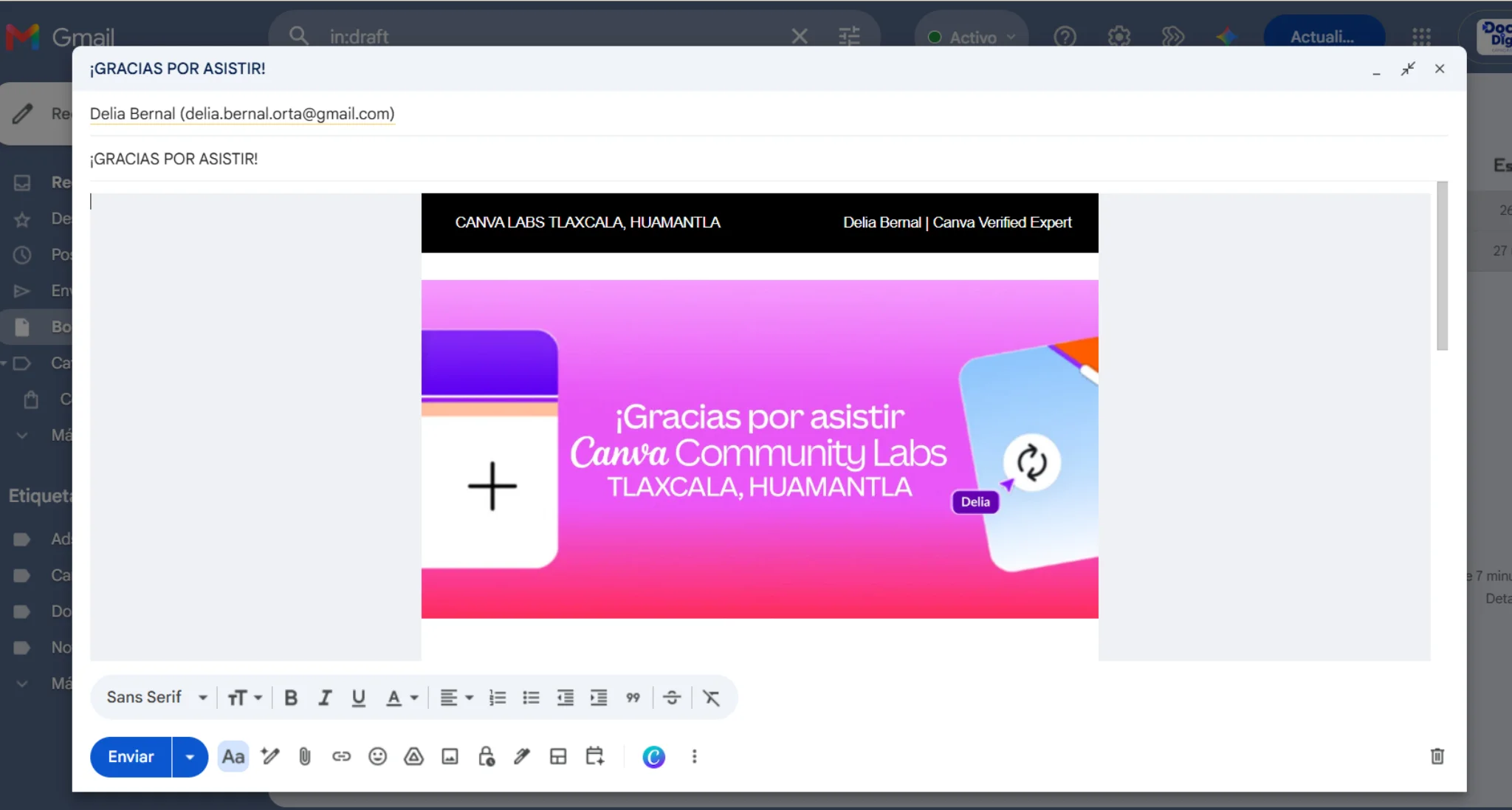Click the in:draft search field
This screenshot has height=810, width=1512.
pyautogui.click(x=554, y=36)
